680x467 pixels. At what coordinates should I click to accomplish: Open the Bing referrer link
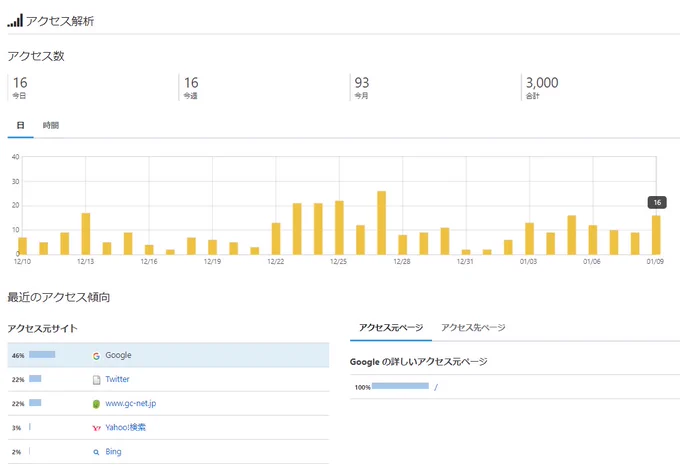[113, 451]
